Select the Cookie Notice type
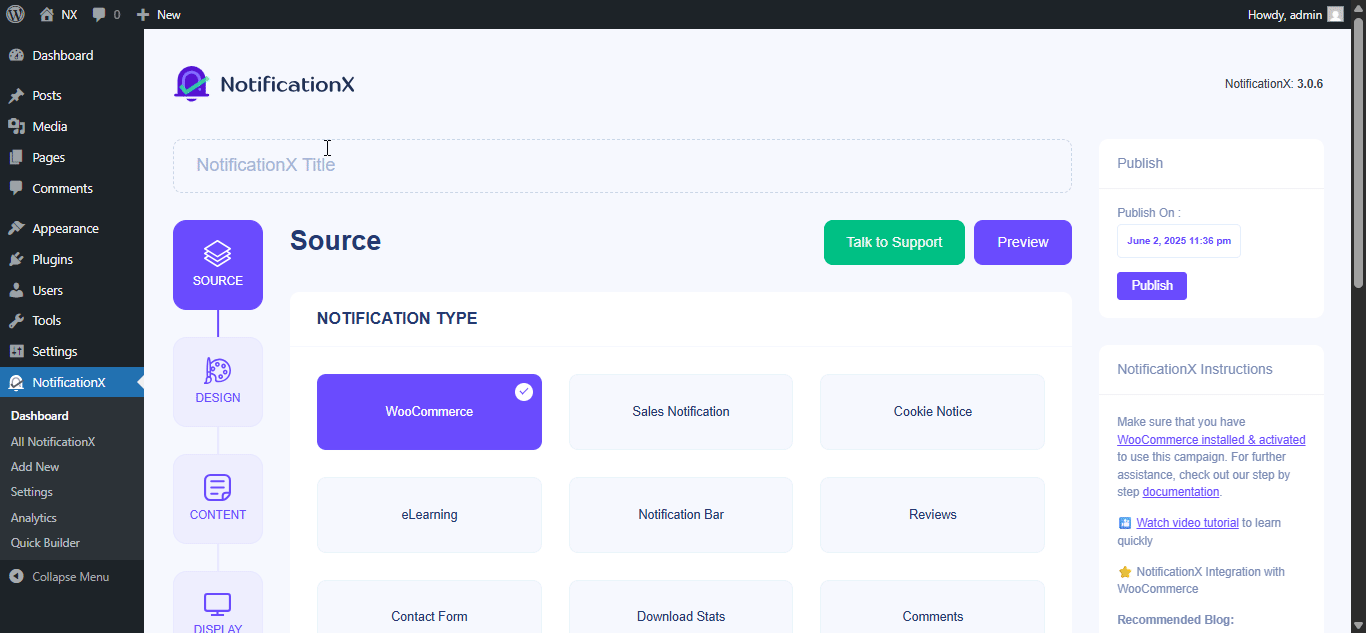The image size is (1366, 633). click(933, 412)
